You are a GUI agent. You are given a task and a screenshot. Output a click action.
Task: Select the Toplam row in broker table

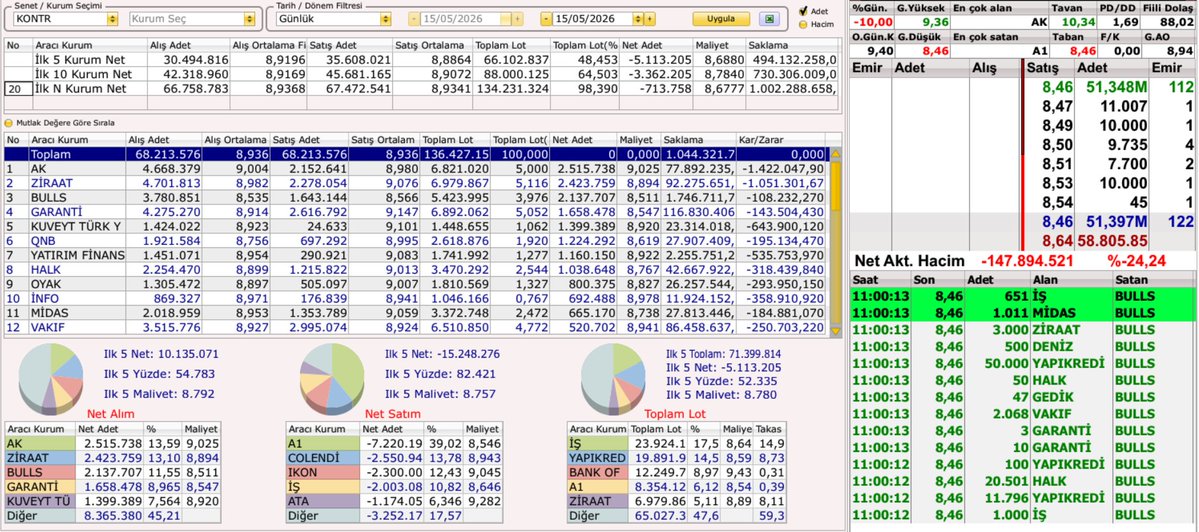(x=415, y=154)
